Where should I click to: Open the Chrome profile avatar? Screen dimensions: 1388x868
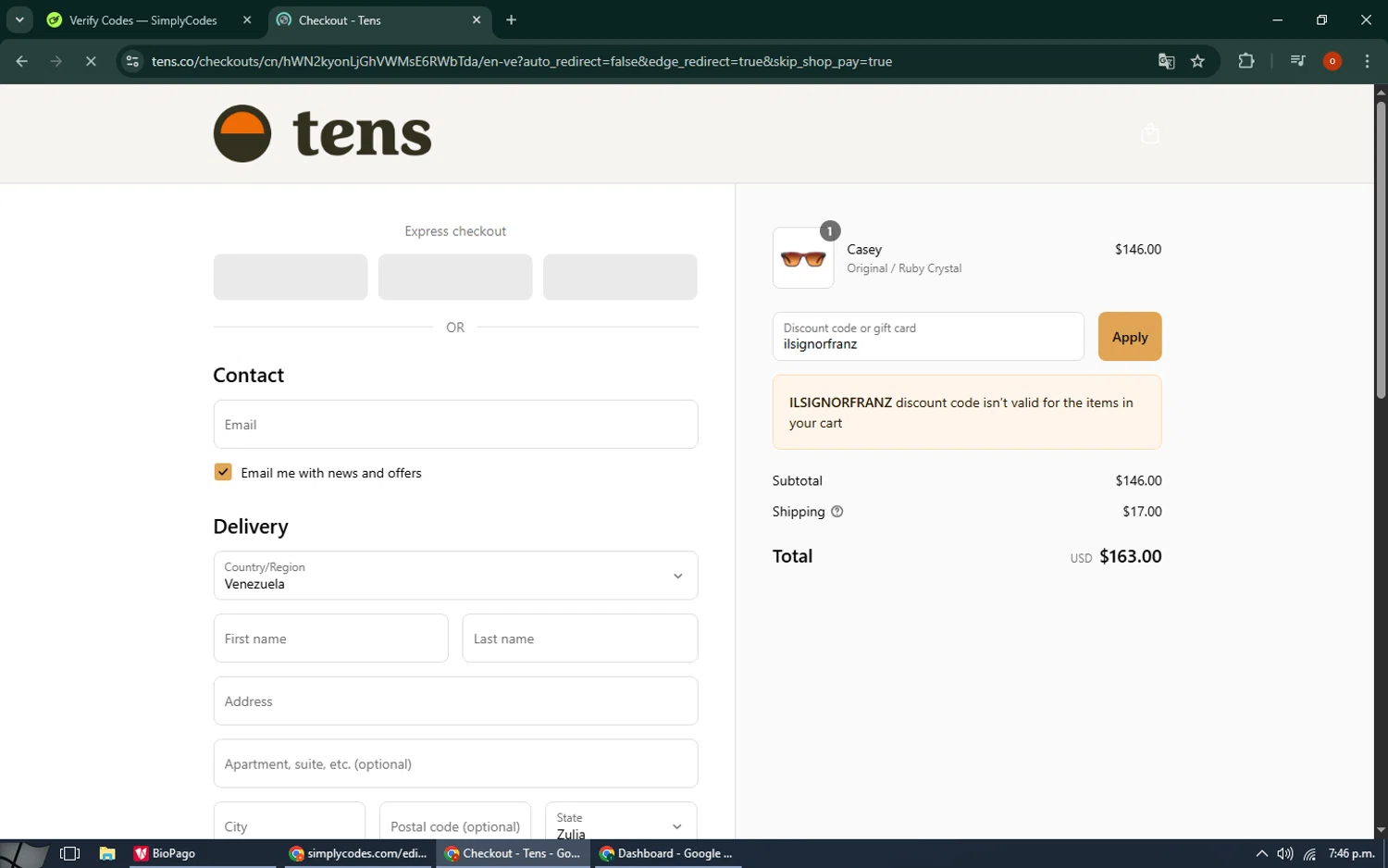[1332, 61]
